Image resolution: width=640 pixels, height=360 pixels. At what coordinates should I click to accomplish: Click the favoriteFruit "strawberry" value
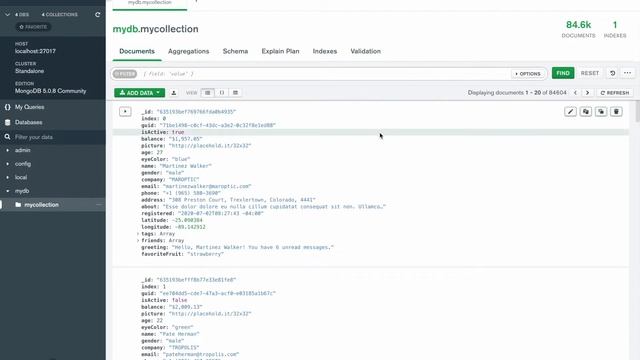tap(205, 254)
